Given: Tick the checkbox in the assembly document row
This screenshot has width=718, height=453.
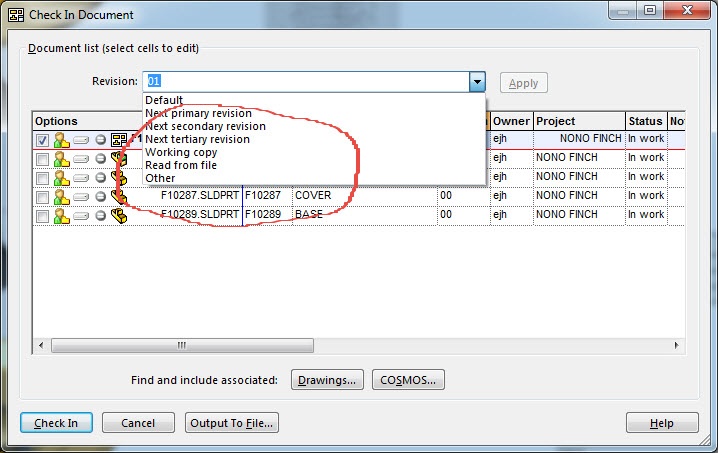Looking at the screenshot, I should tap(42, 159).
